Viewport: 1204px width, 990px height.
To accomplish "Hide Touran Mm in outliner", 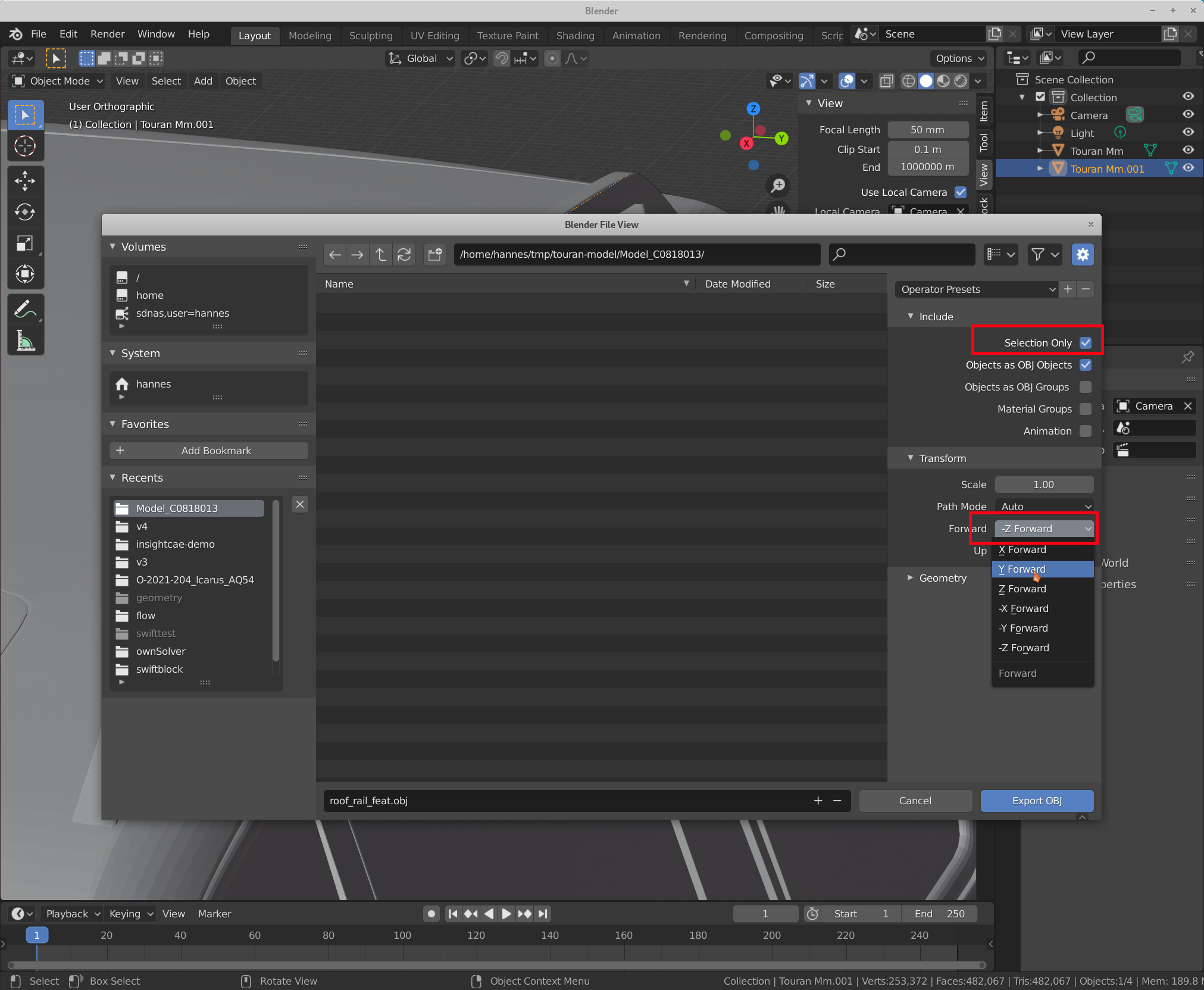I will coord(1188,151).
